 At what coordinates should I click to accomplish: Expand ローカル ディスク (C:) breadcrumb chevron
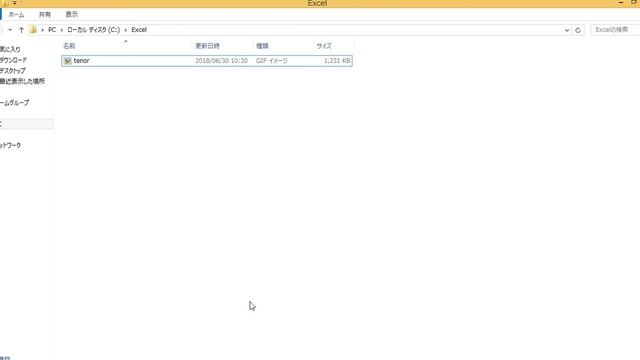(126, 30)
